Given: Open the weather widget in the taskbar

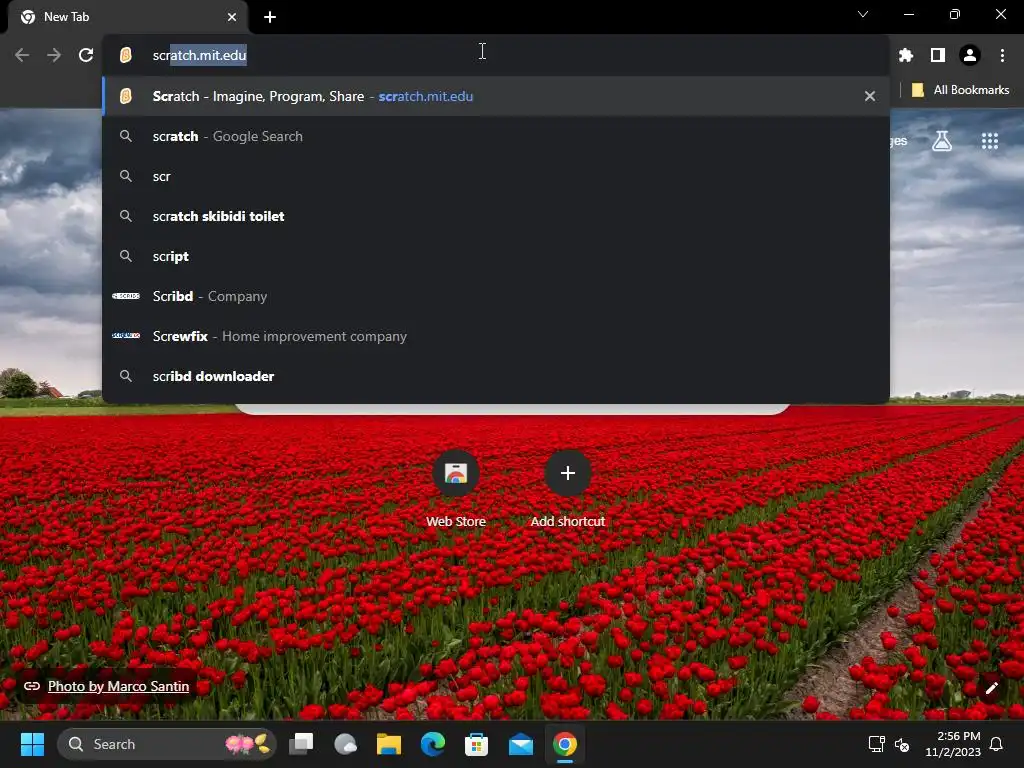Looking at the screenshot, I should (x=345, y=744).
